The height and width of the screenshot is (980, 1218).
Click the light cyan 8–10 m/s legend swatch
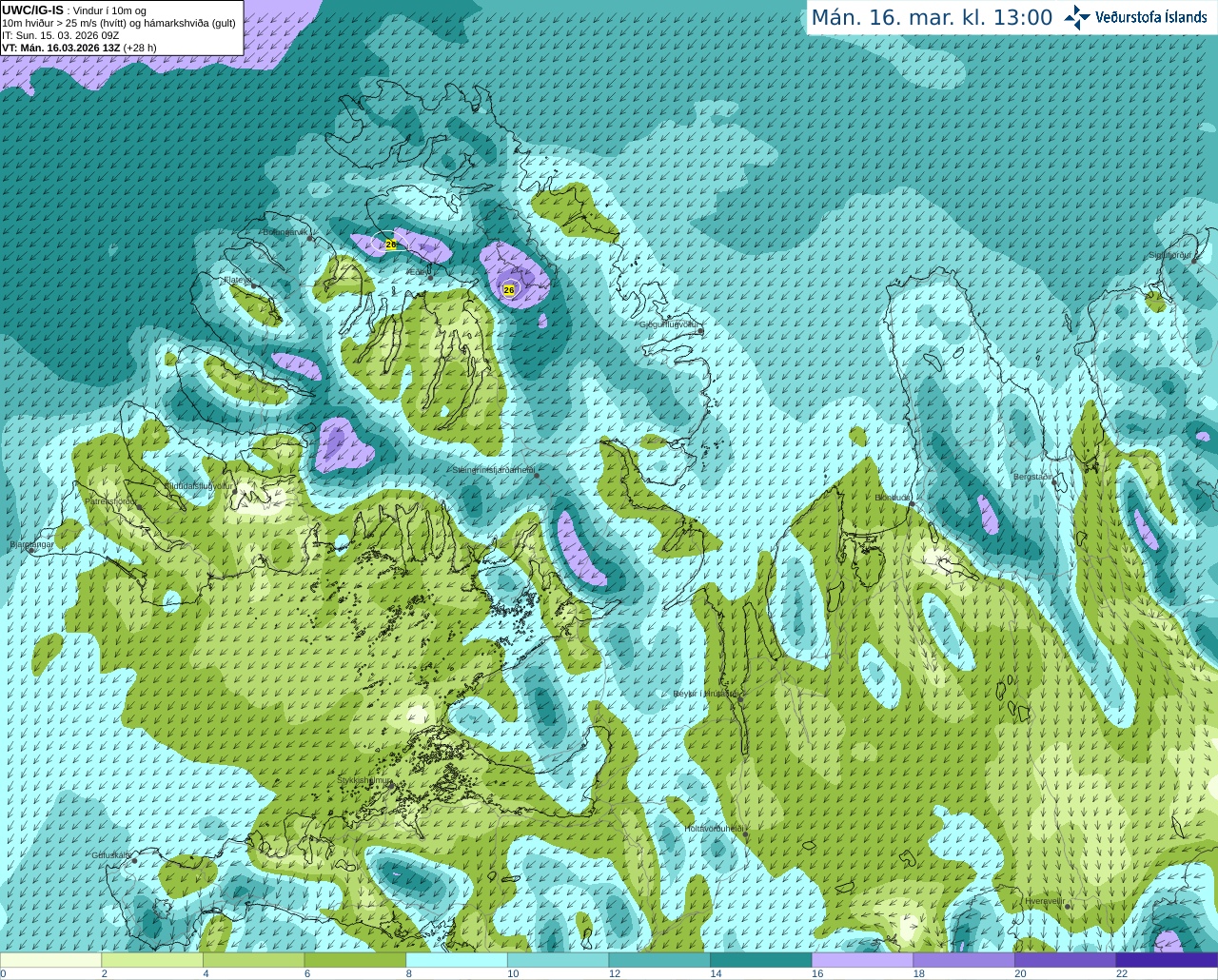[457, 960]
